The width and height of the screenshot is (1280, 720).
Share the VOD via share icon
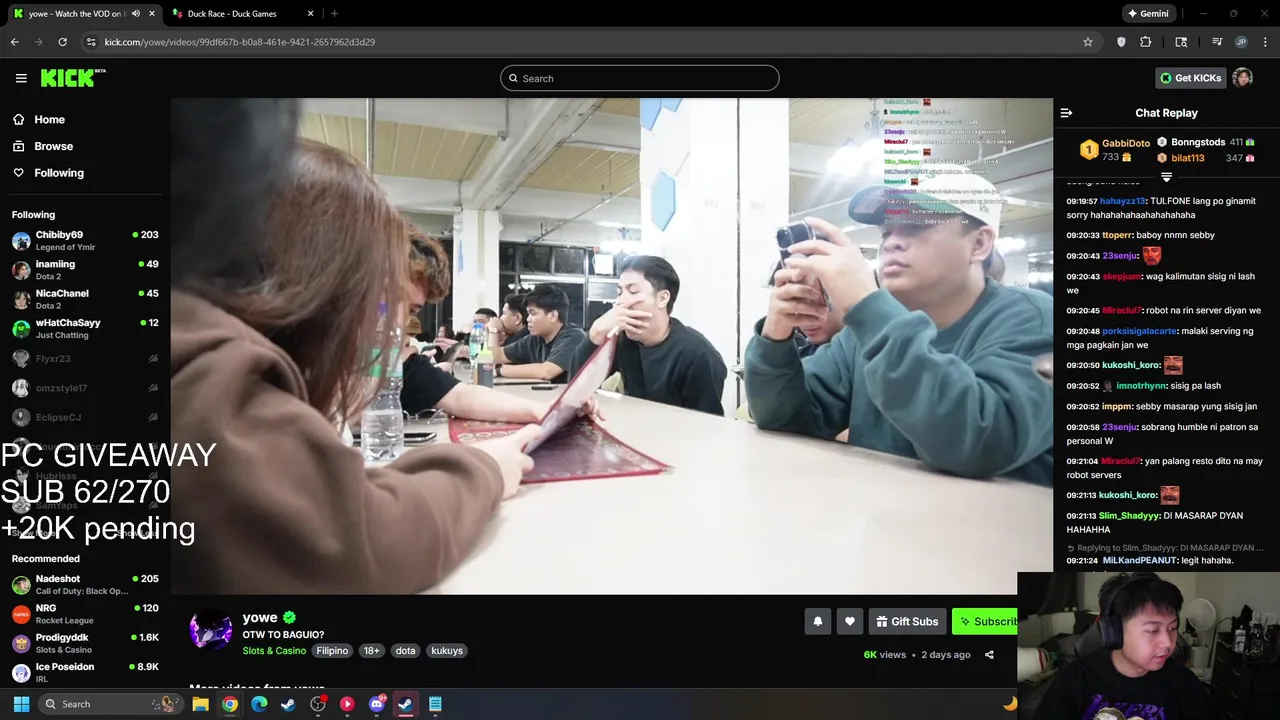click(989, 655)
